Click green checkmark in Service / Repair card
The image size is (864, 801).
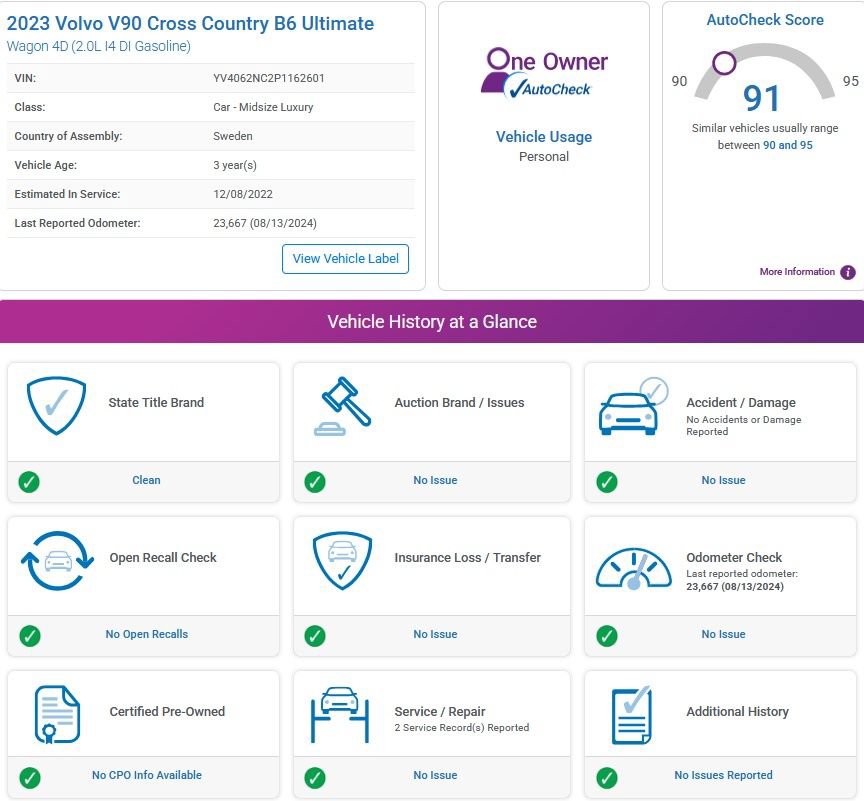click(x=315, y=777)
